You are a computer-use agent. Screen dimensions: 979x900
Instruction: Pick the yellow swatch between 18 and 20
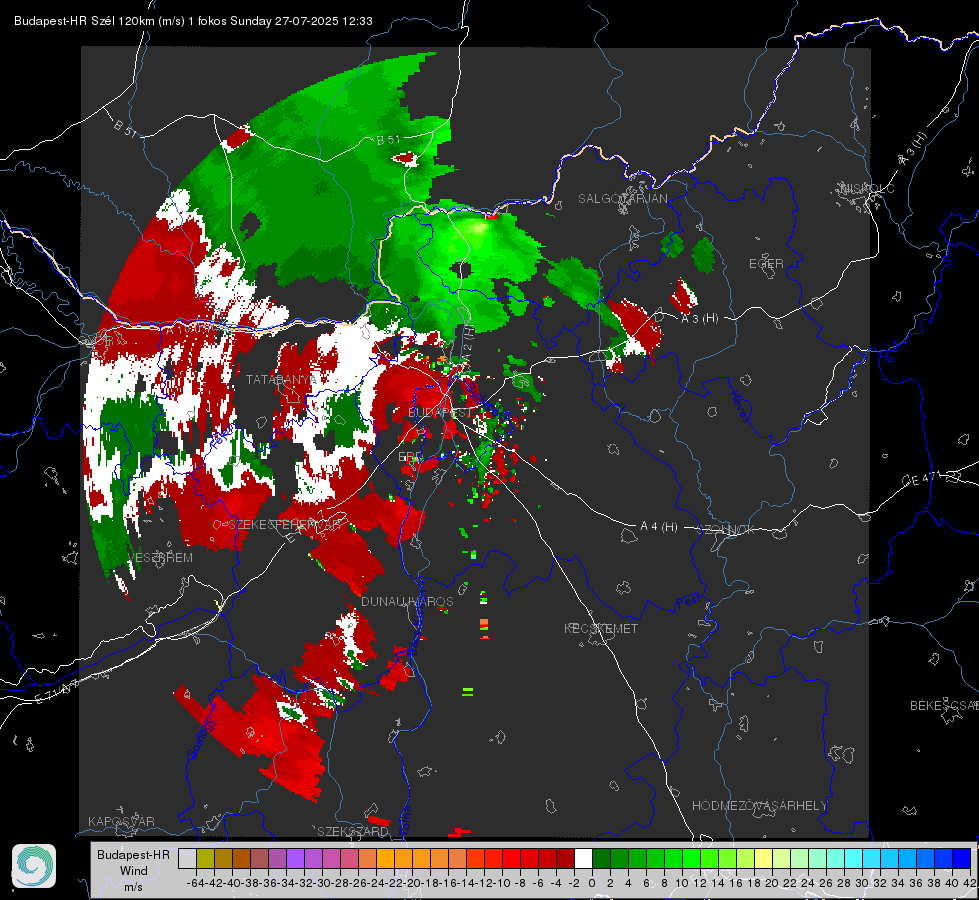coord(763,858)
